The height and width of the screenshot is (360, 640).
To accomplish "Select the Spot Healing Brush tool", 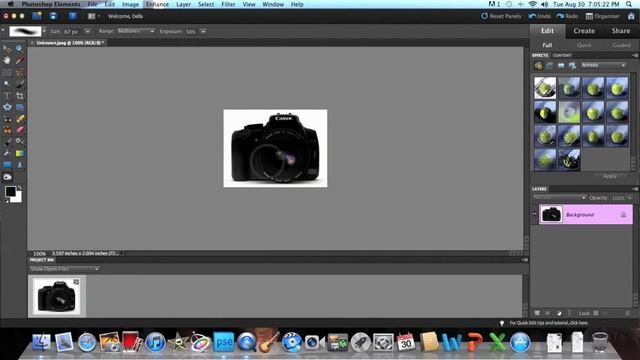I will point(19,119).
